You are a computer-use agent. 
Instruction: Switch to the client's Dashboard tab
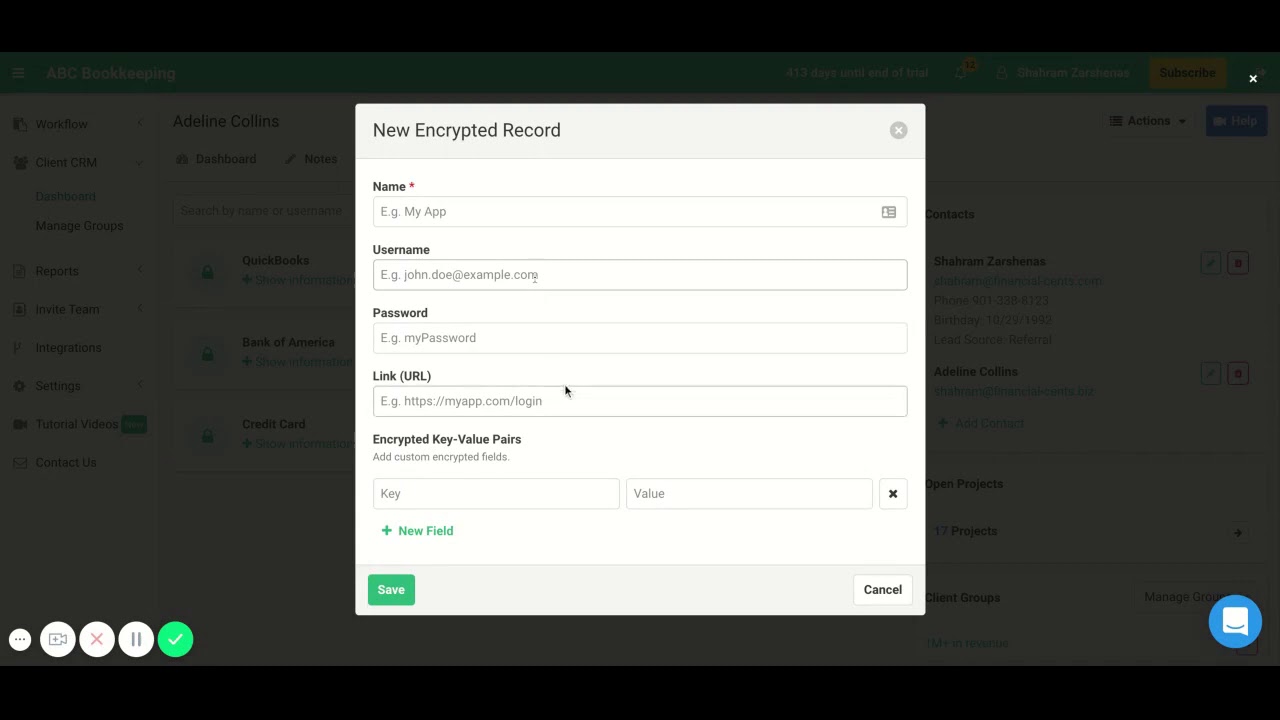(x=216, y=159)
